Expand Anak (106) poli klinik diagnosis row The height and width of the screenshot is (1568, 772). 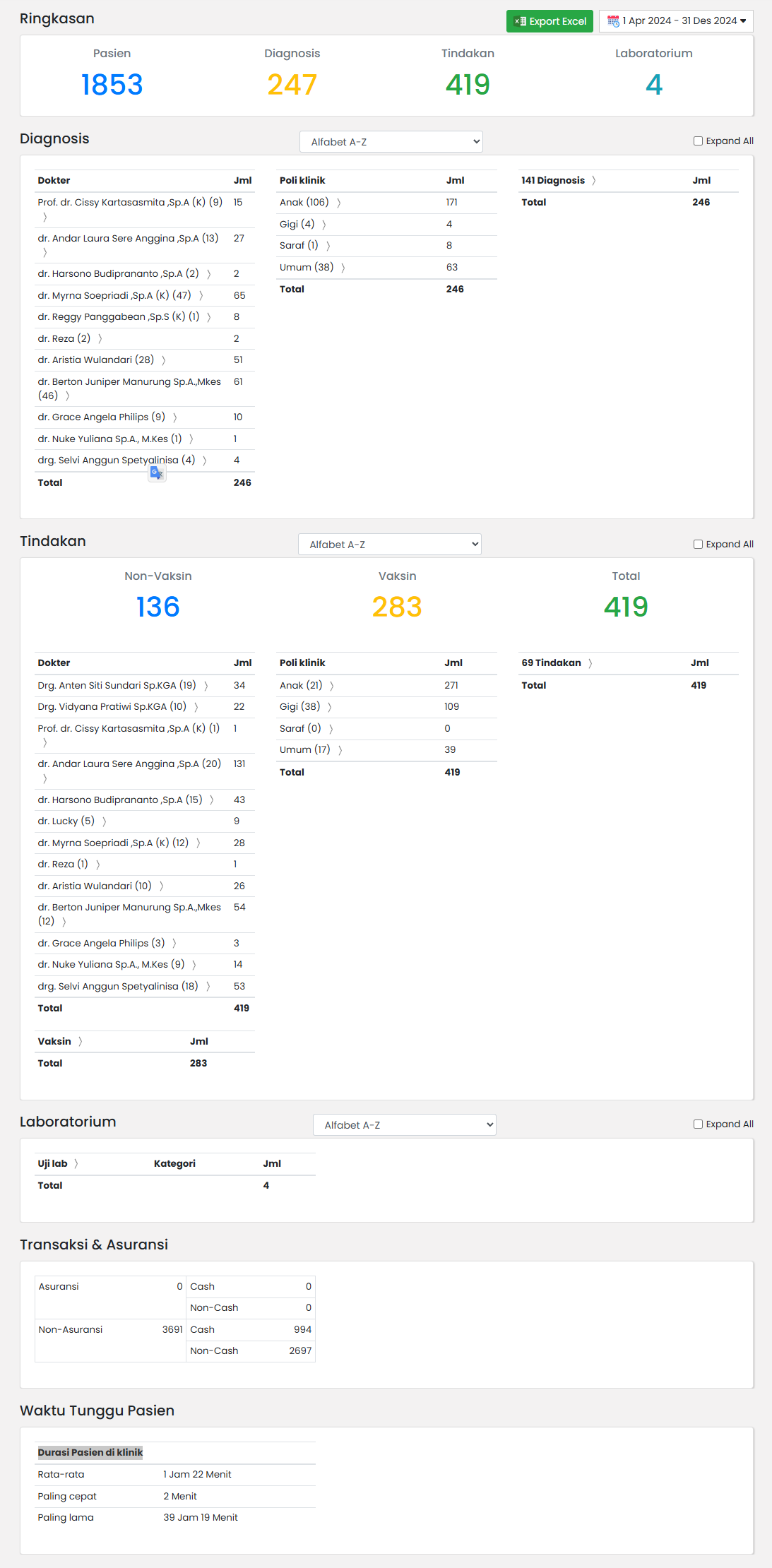[x=339, y=203]
